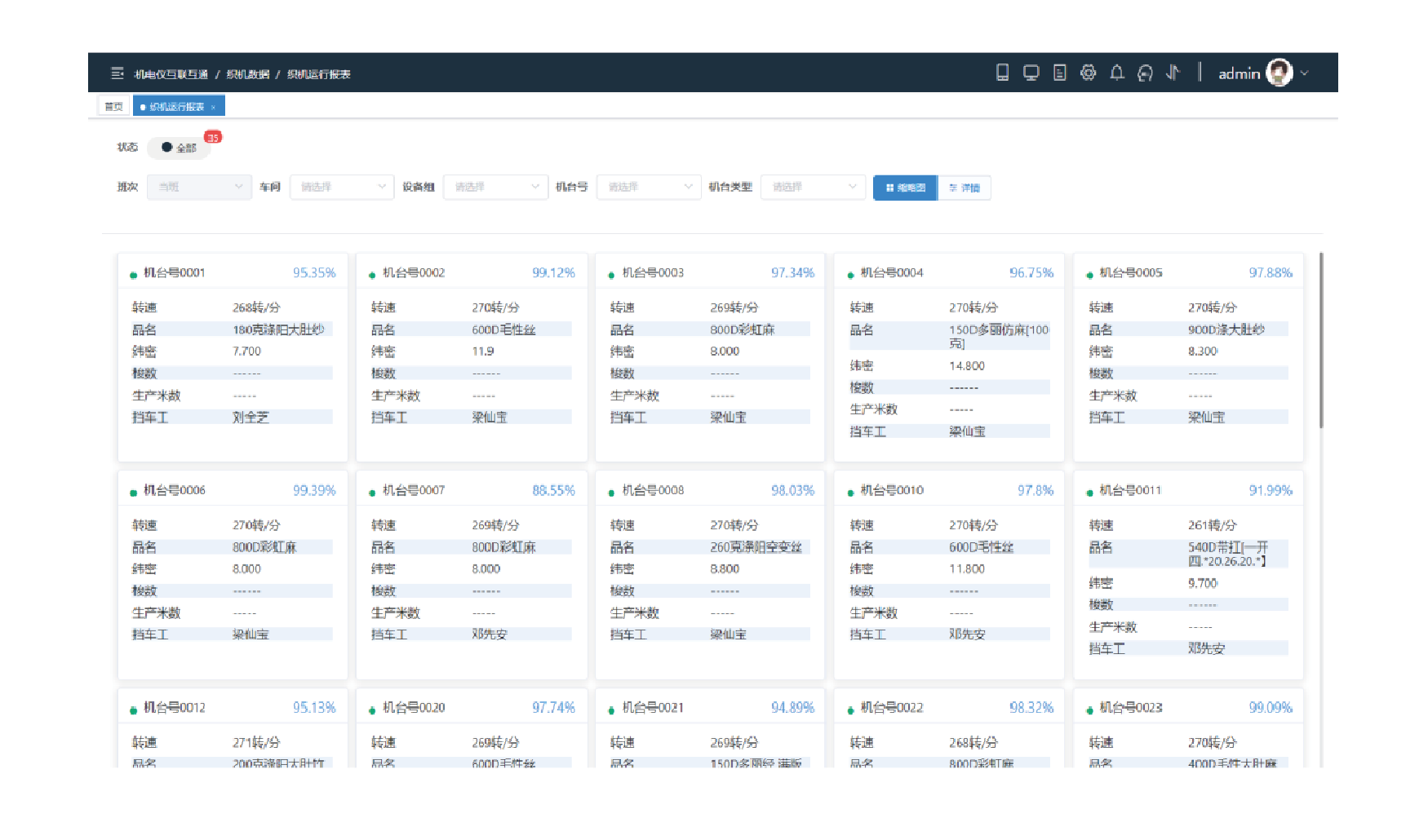
Task: Open the 机台号0003 card title
Action: click(x=653, y=272)
